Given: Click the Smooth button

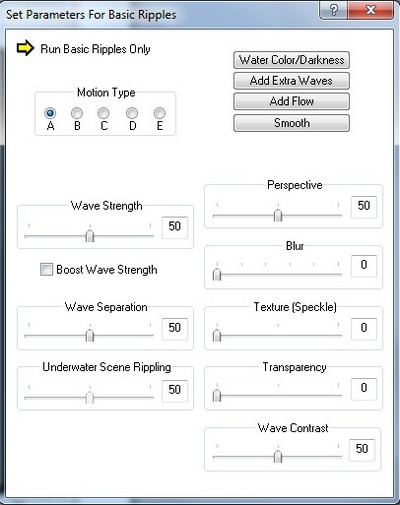Looking at the screenshot, I should pos(292,123).
